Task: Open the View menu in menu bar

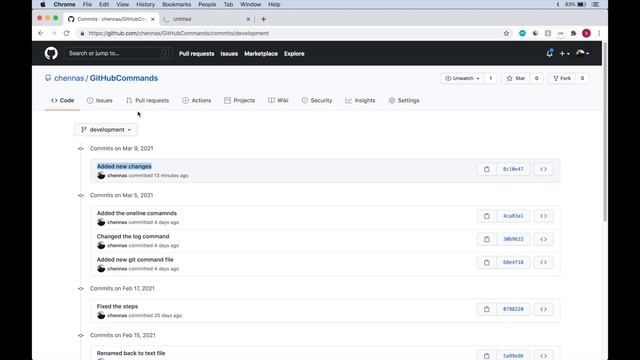Action: click(122, 4)
